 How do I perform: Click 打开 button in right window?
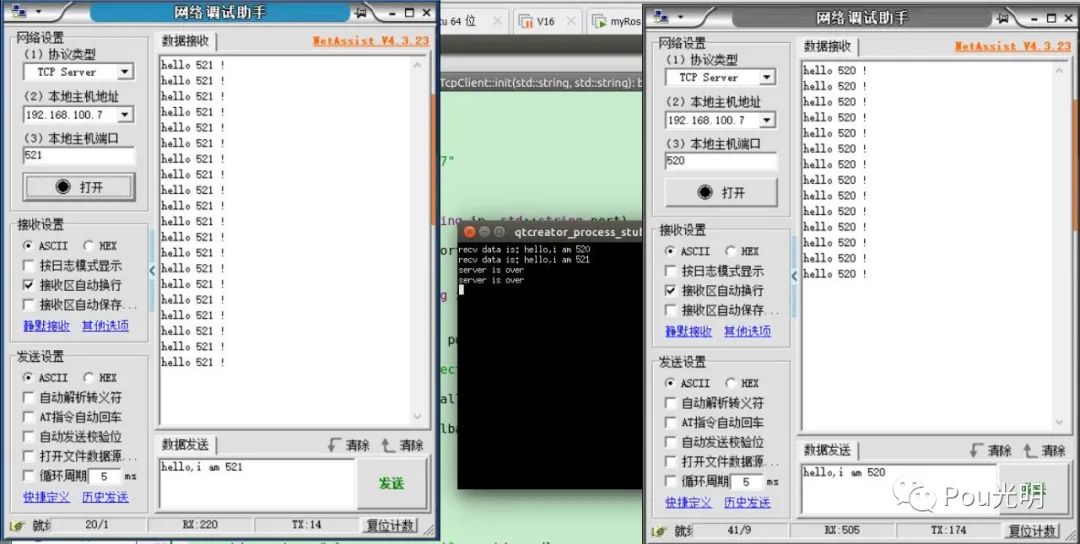pyautogui.click(x=721, y=192)
